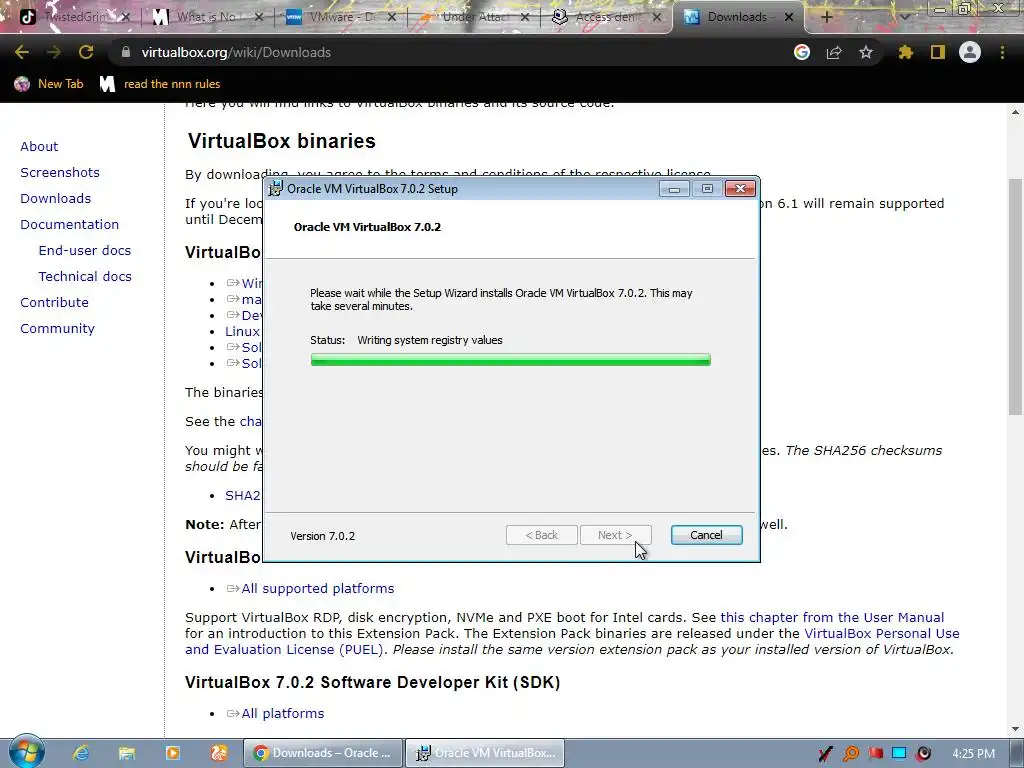
Task: Click the blue monitor tray icon
Action: (x=899, y=754)
